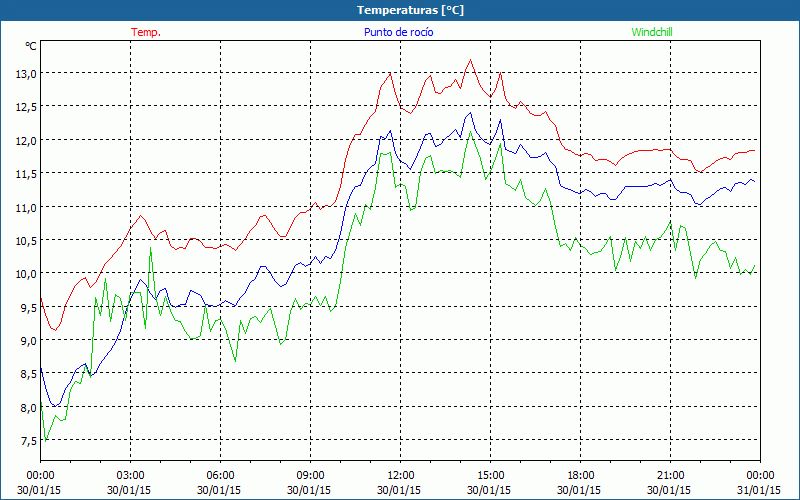800x500 pixels.
Task: Click the Temperaturas [°C] chart title
Action: click(410, 10)
